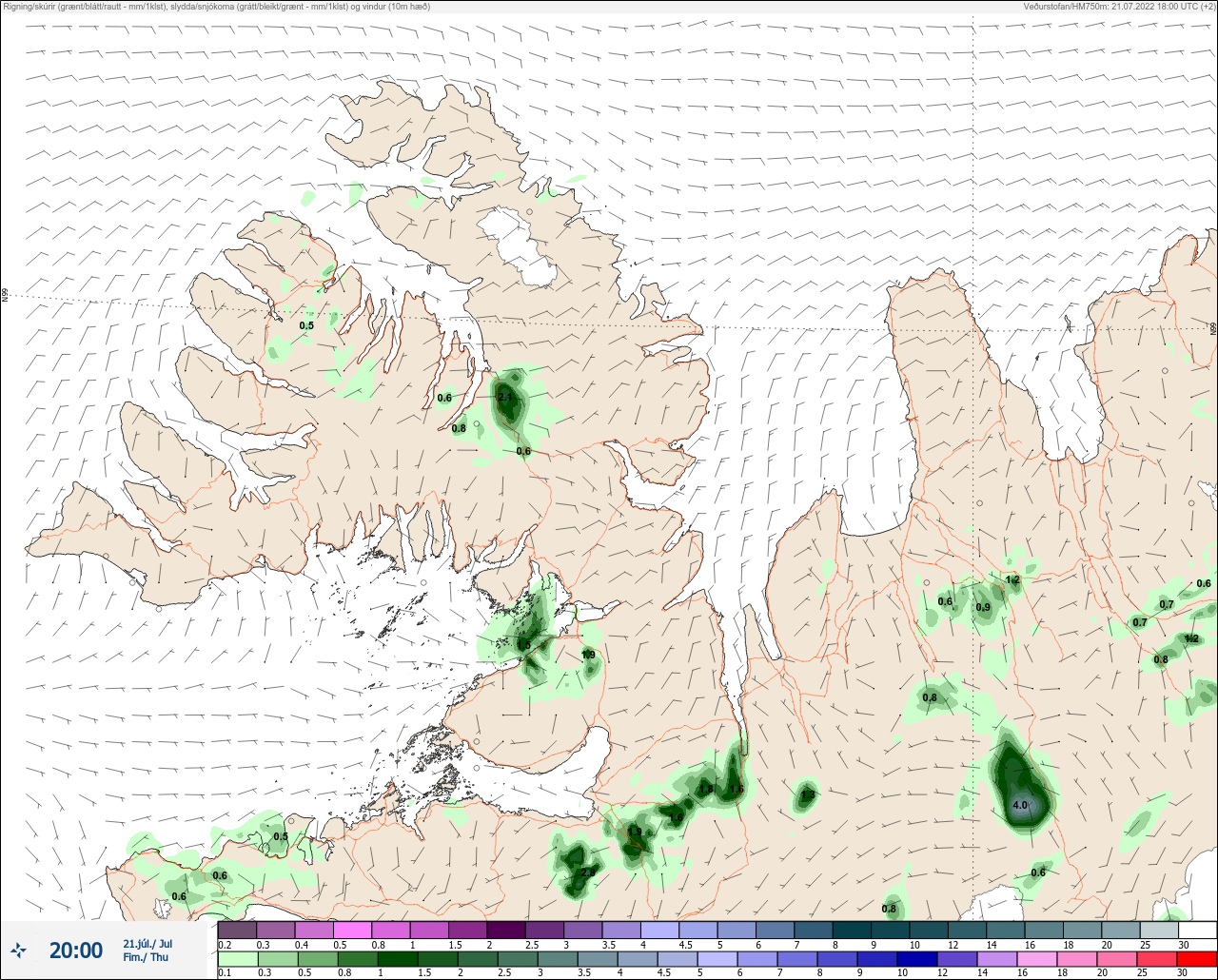Click the N99 latitude label on the right edge
The width and height of the screenshot is (1218, 980).
click(x=1213, y=328)
